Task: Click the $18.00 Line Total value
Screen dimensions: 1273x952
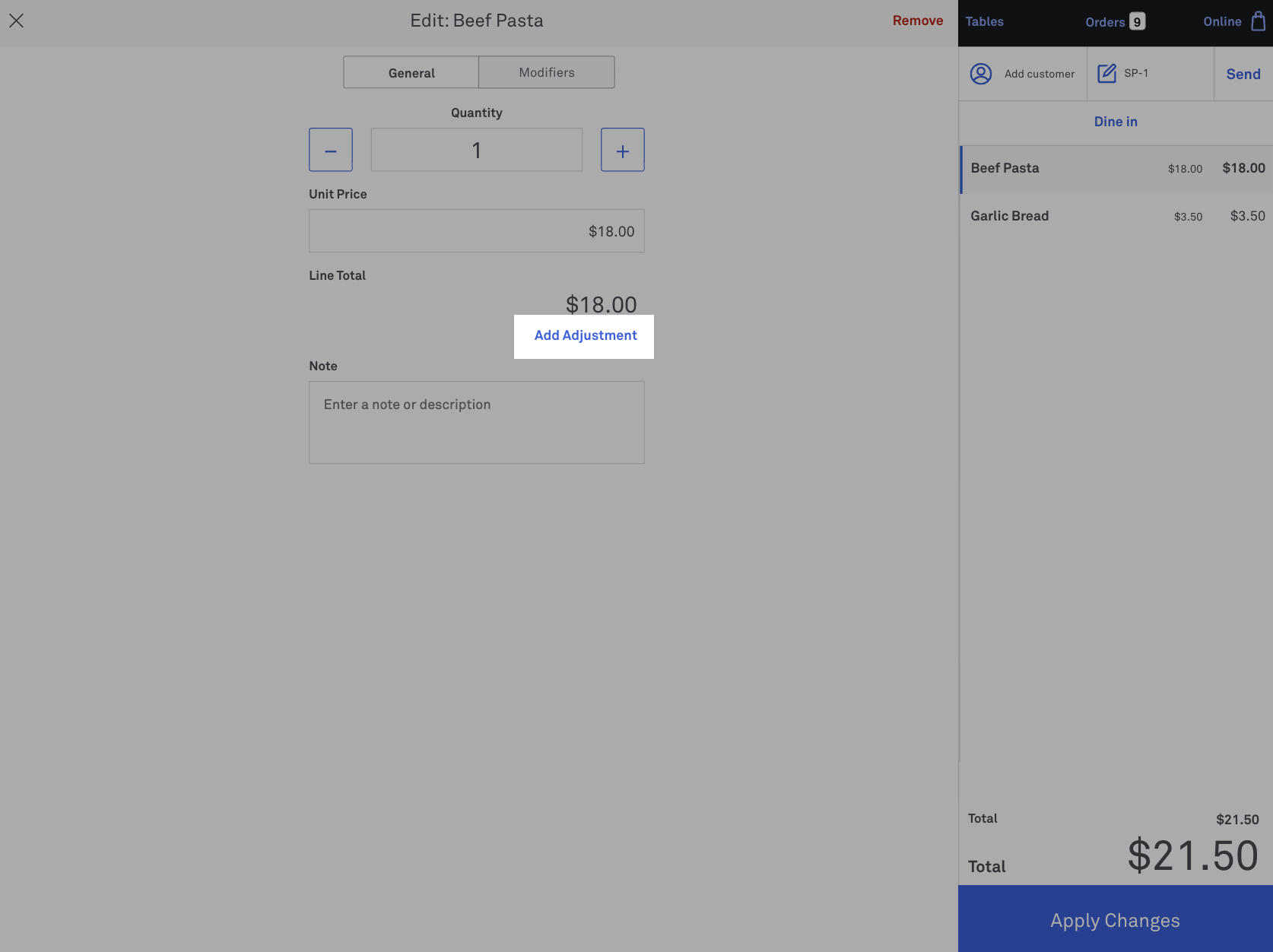Action: click(602, 304)
